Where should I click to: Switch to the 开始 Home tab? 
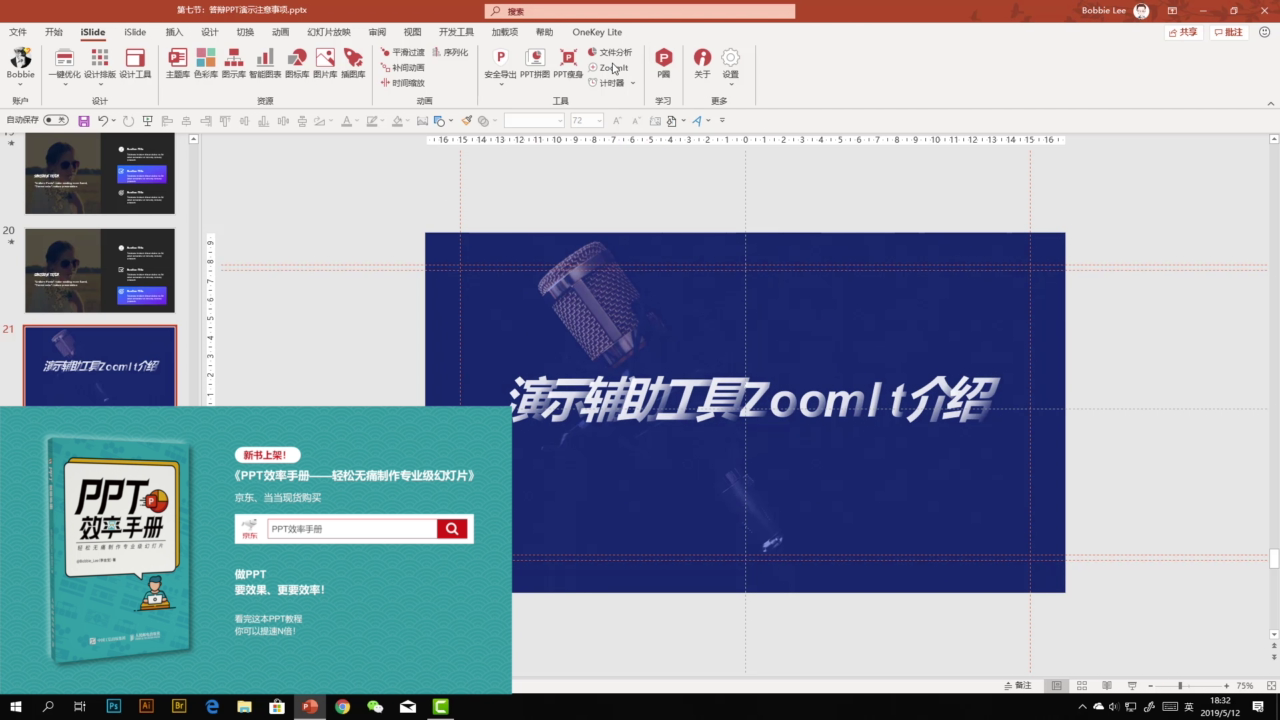point(54,32)
